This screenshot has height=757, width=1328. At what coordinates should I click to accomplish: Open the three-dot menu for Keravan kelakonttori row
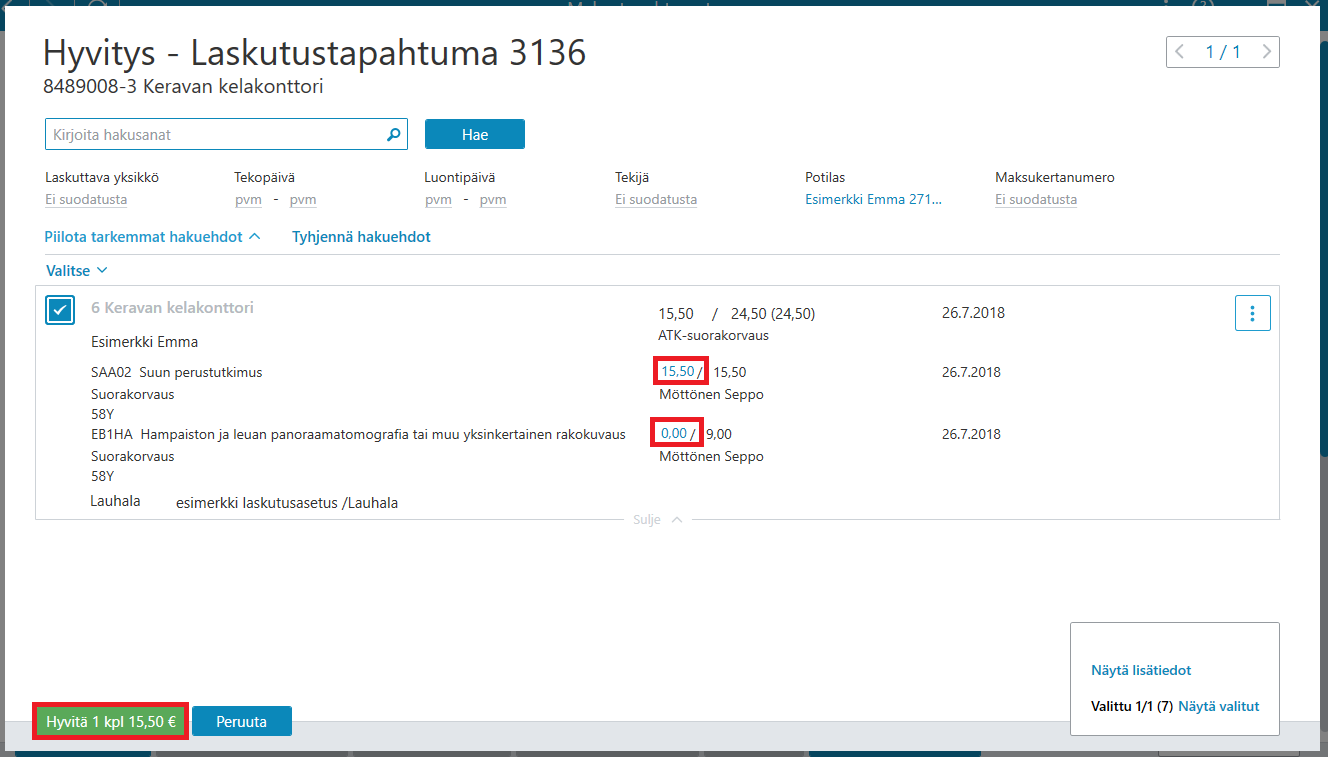pyautogui.click(x=1253, y=313)
